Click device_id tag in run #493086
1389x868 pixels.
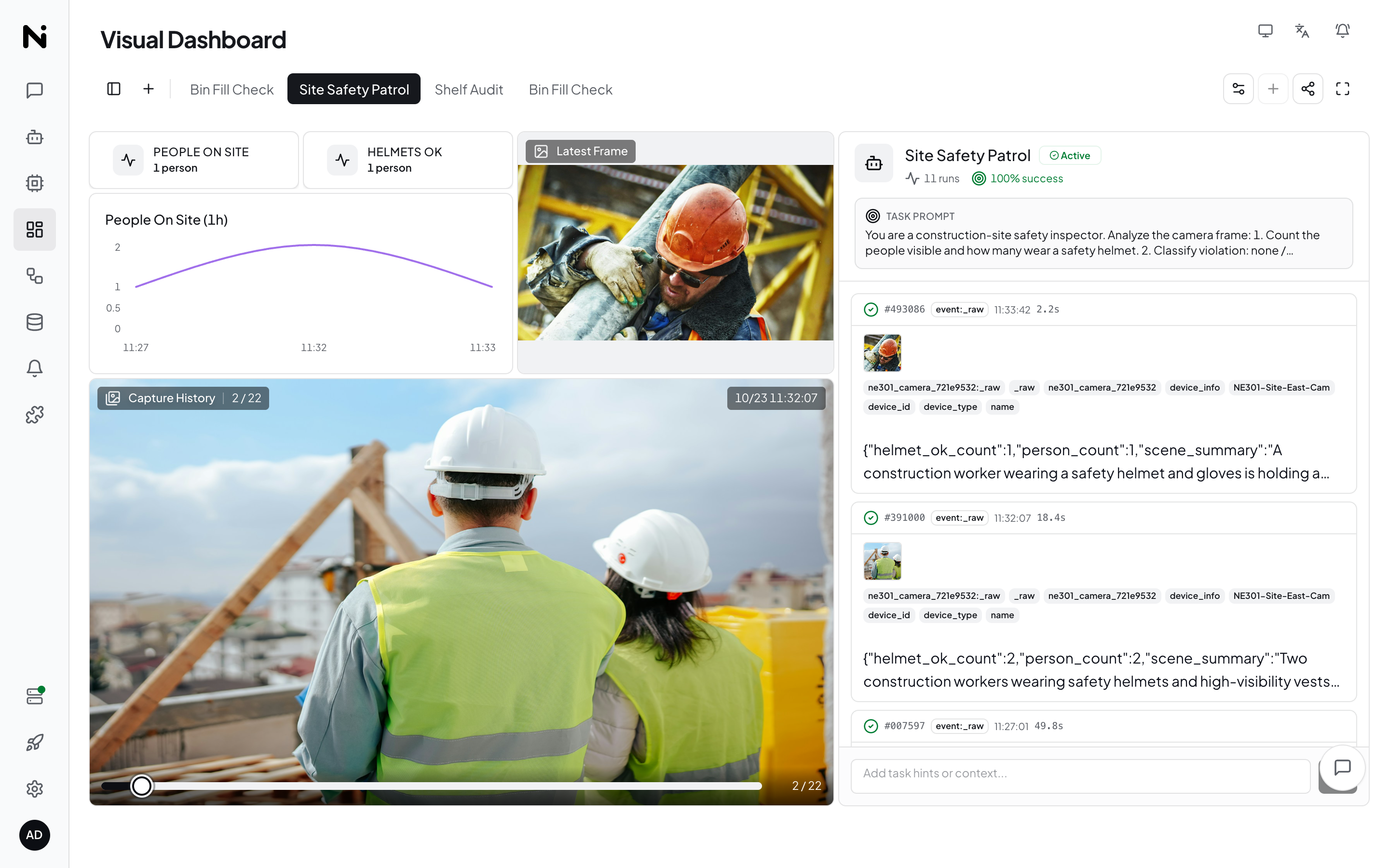888,407
